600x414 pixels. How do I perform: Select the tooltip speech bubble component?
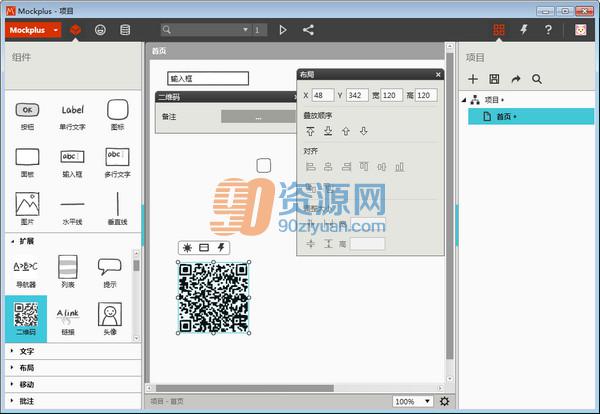(x=110, y=272)
